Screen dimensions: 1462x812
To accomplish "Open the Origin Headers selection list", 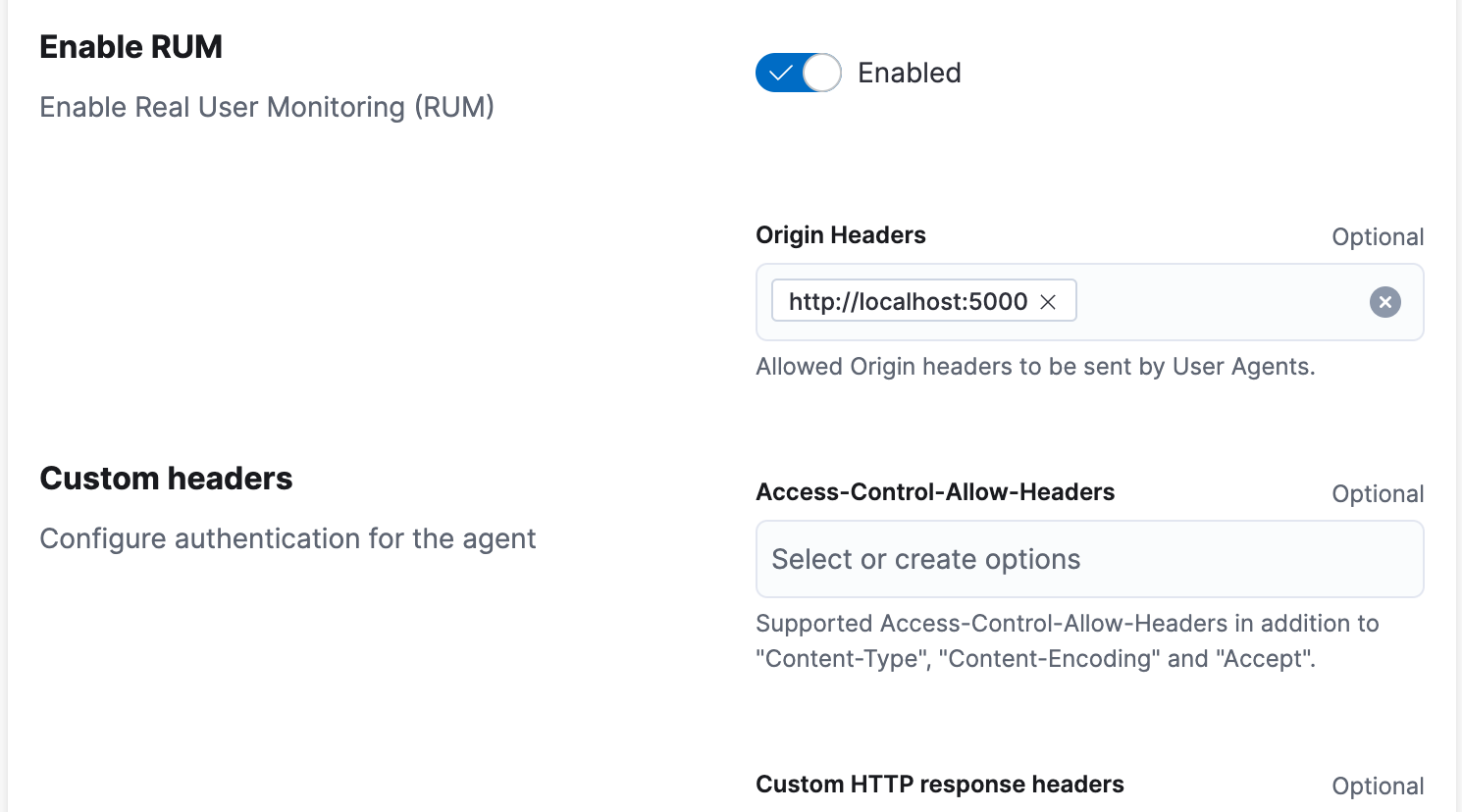I will coord(1227,302).
